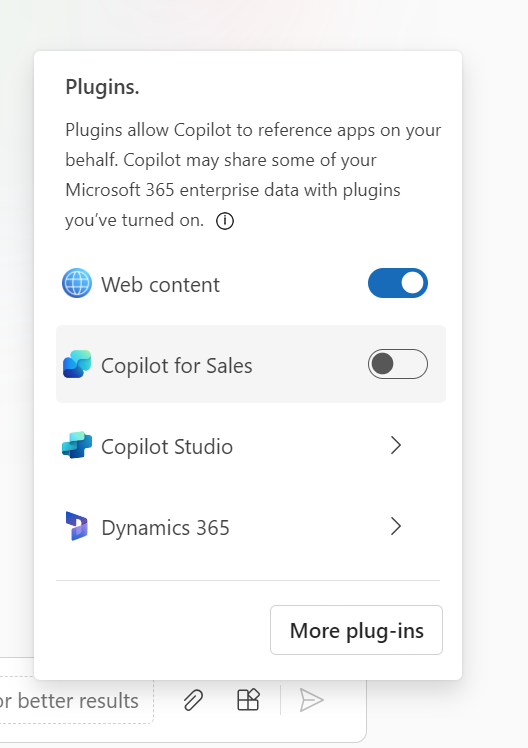Focus the chat input with 'better results' placeholder

(x=76, y=700)
